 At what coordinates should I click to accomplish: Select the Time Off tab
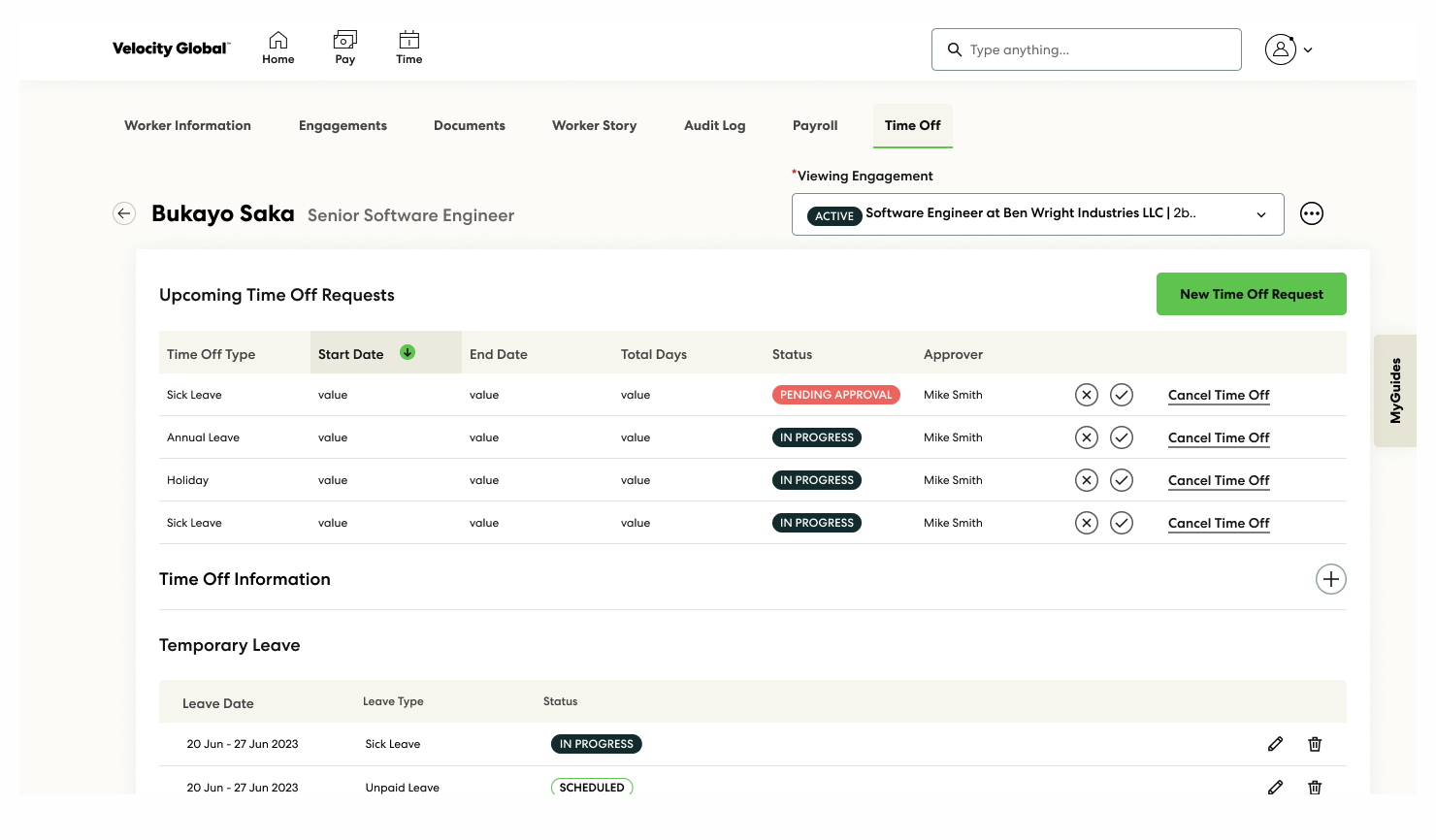(913, 125)
